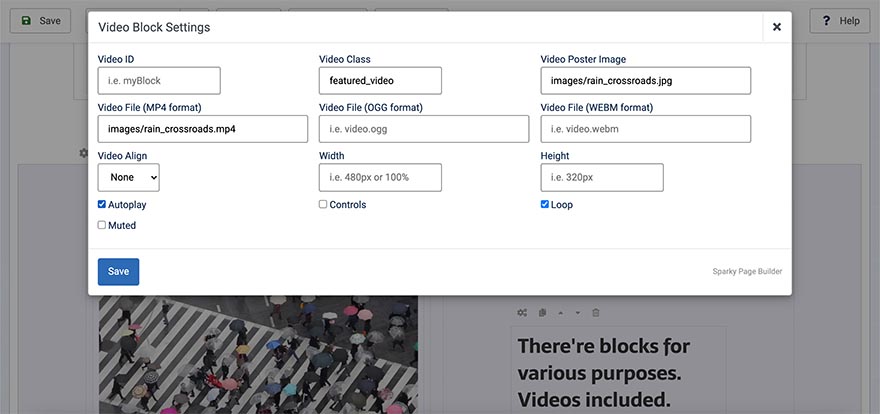Image resolution: width=880 pixels, height=414 pixels.
Task: Close the Video Block Settings dialog
Action: click(777, 27)
